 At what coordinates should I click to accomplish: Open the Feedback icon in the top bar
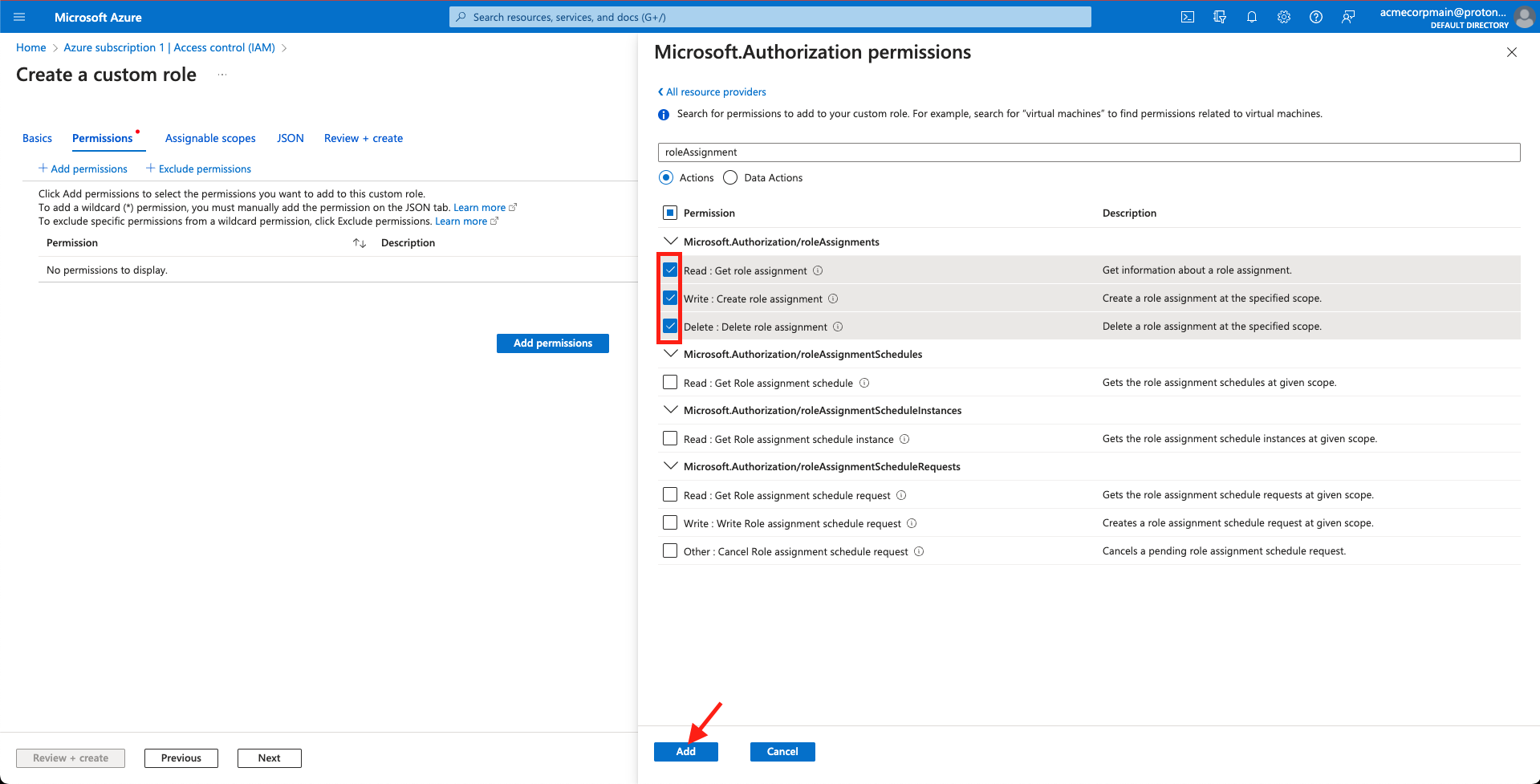point(1348,17)
